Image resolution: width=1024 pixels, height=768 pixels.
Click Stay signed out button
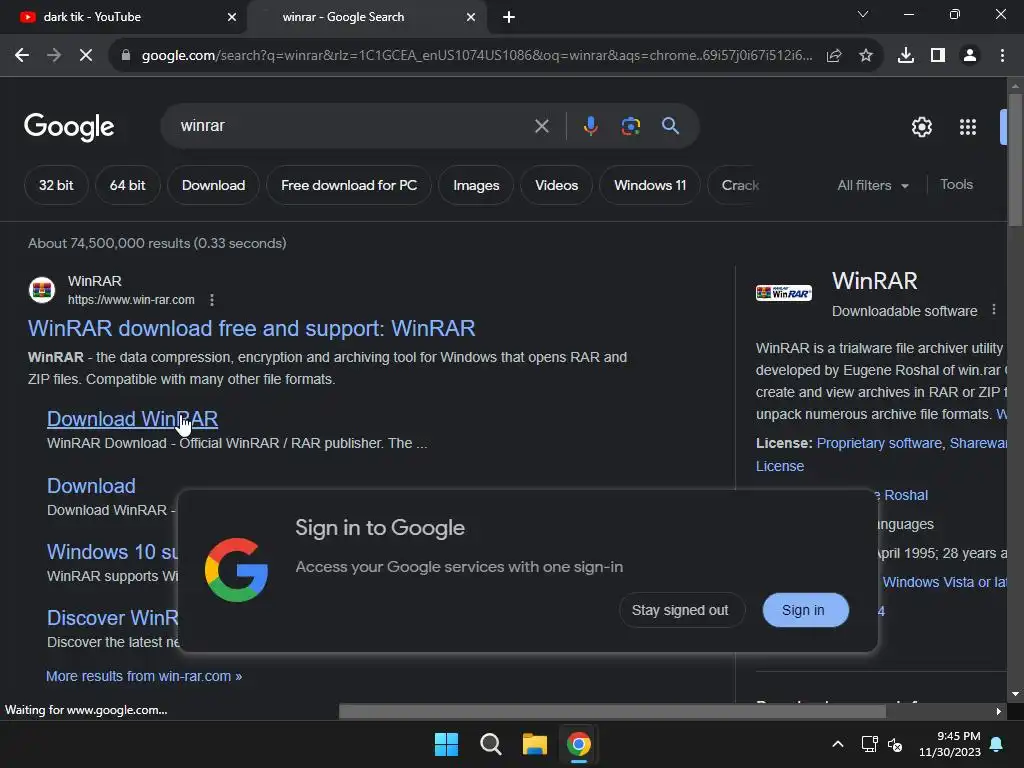pyautogui.click(x=680, y=610)
